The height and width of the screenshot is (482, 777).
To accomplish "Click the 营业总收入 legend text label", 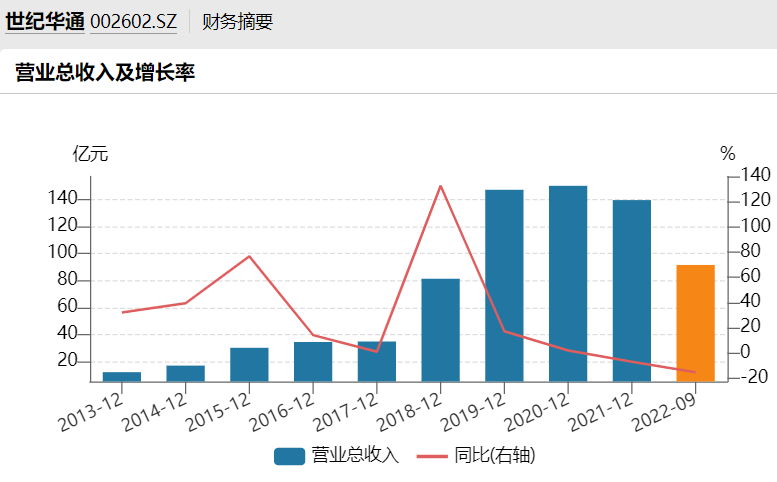I will [355, 456].
